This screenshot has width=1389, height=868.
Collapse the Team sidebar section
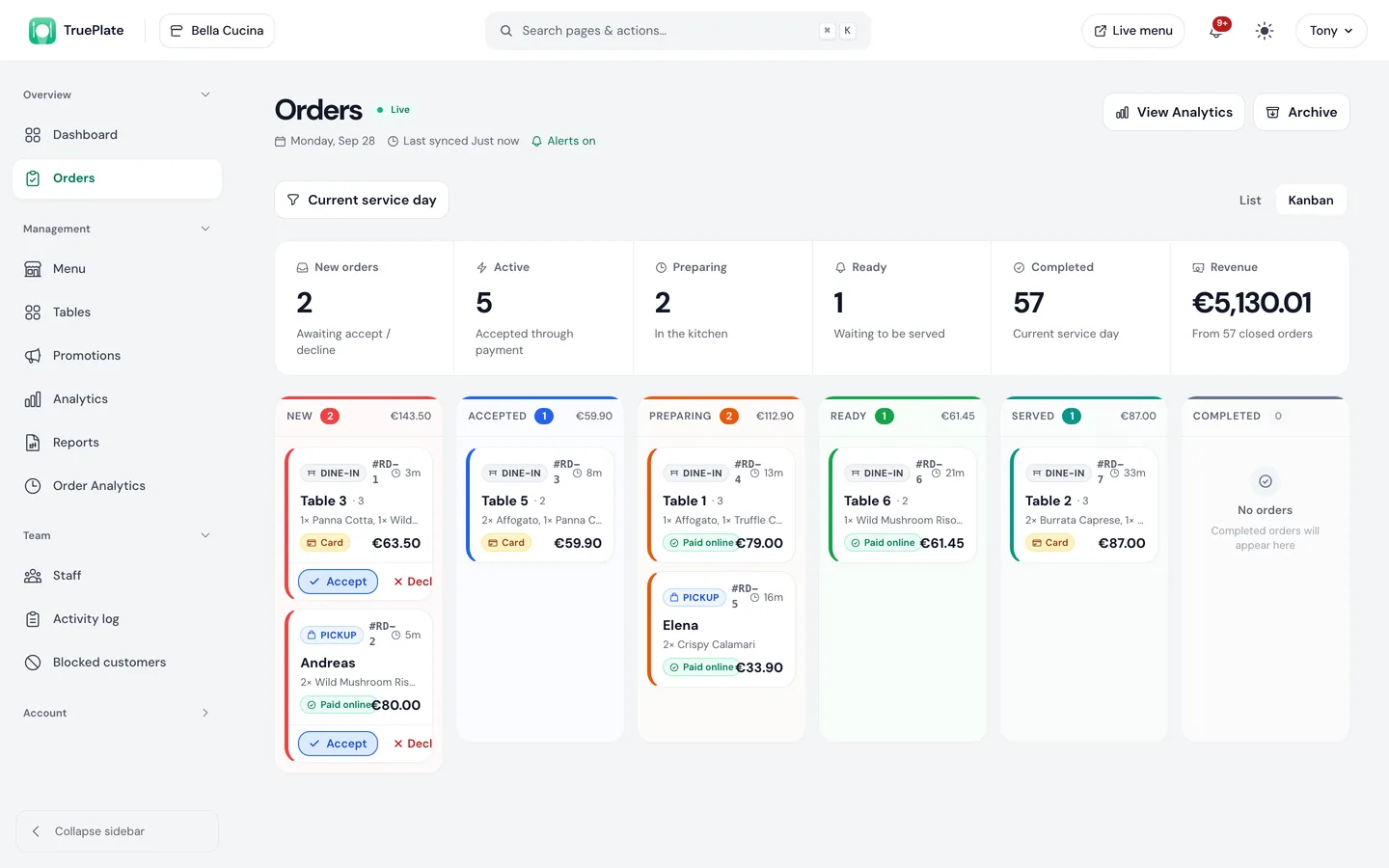[x=205, y=535]
